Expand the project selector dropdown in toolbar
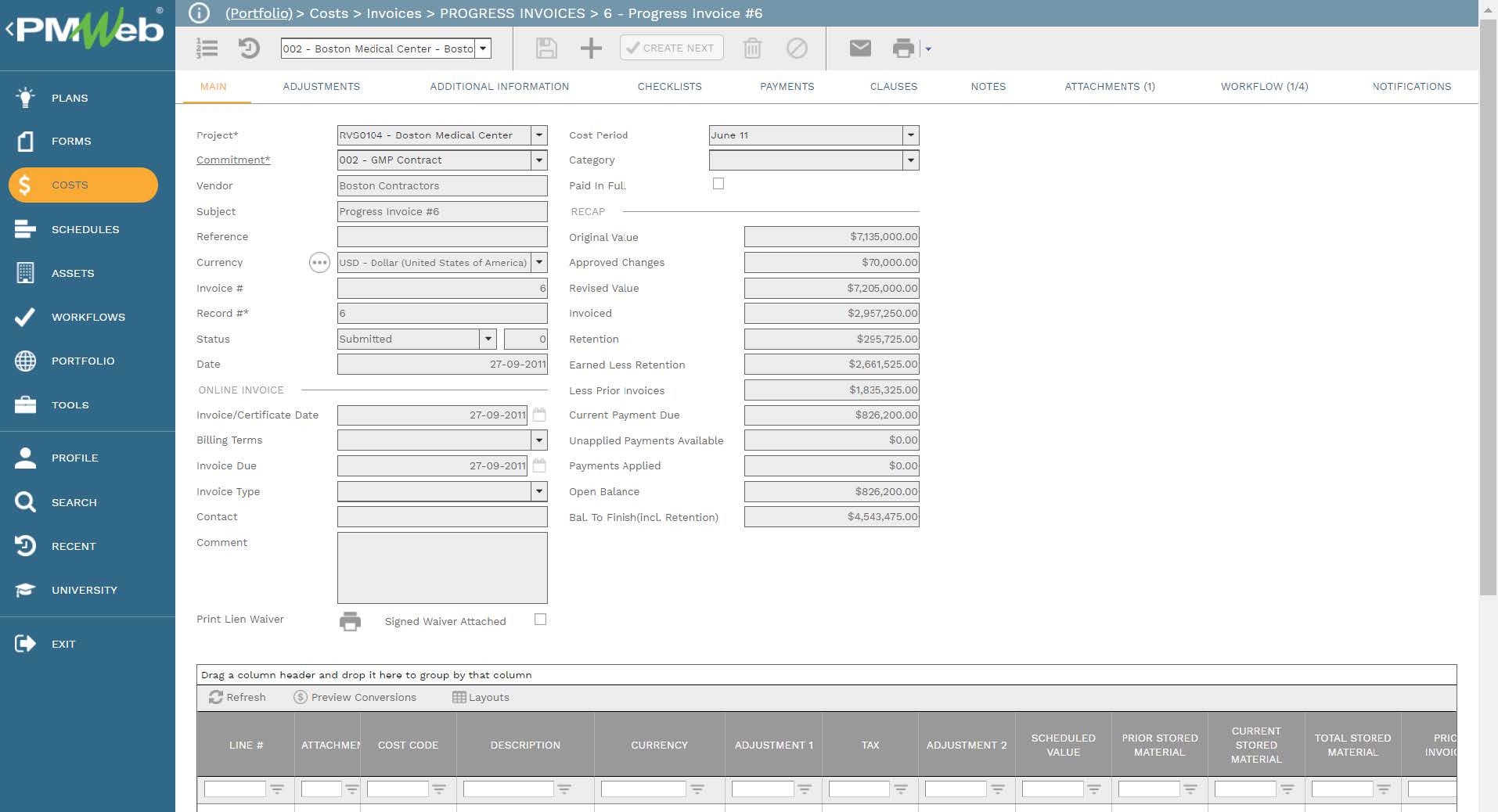 (x=484, y=49)
